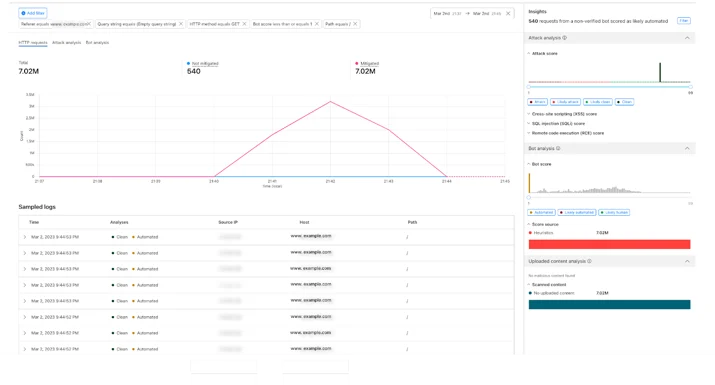Open the Attack analysis info icon
Viewport: 715px width, 385px height.
[565, 38]
